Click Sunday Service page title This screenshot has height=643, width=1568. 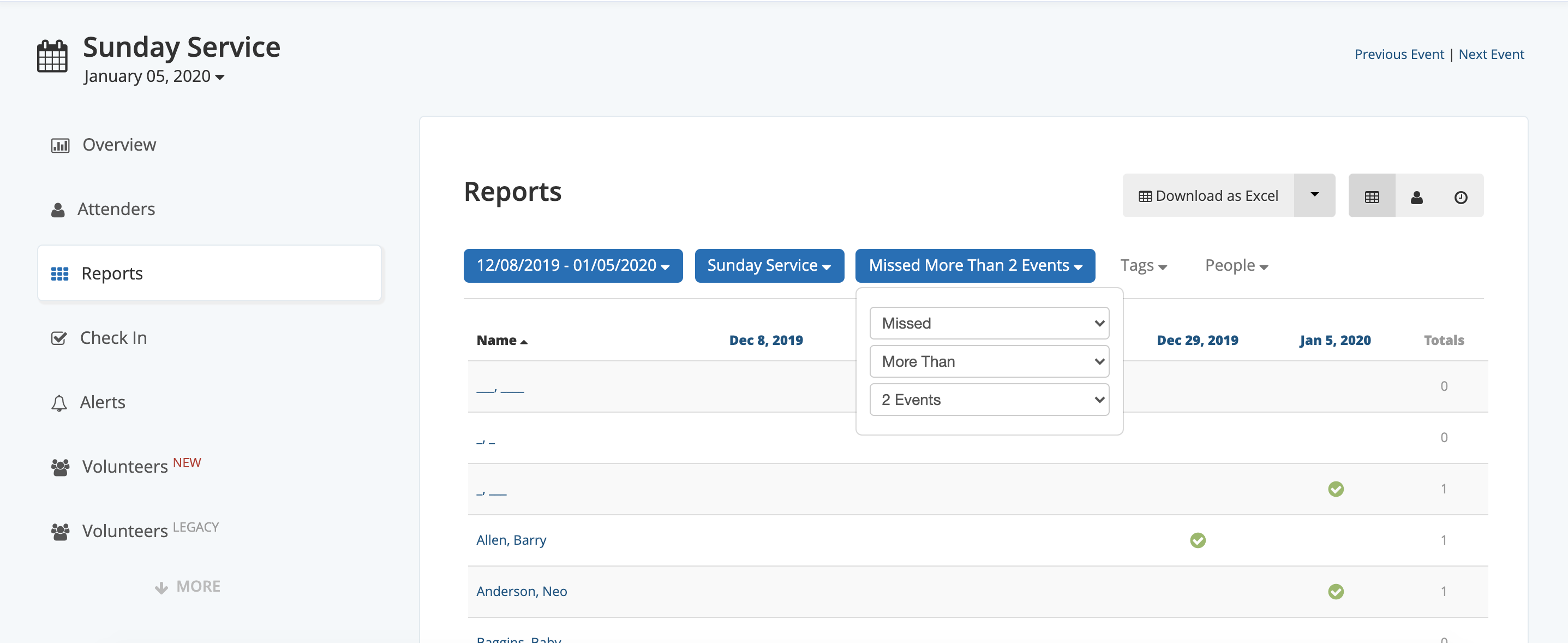pyautogui.click(x=181, y=47)
